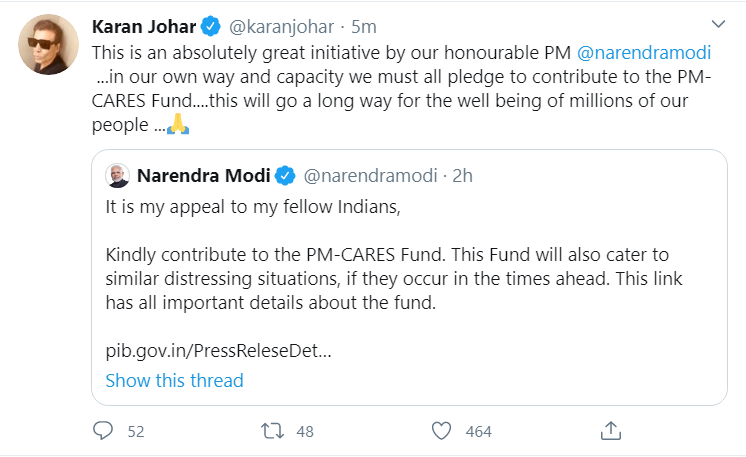
Task: Click the 2h quoted tweet timestamp
Action: pos(462,176)
